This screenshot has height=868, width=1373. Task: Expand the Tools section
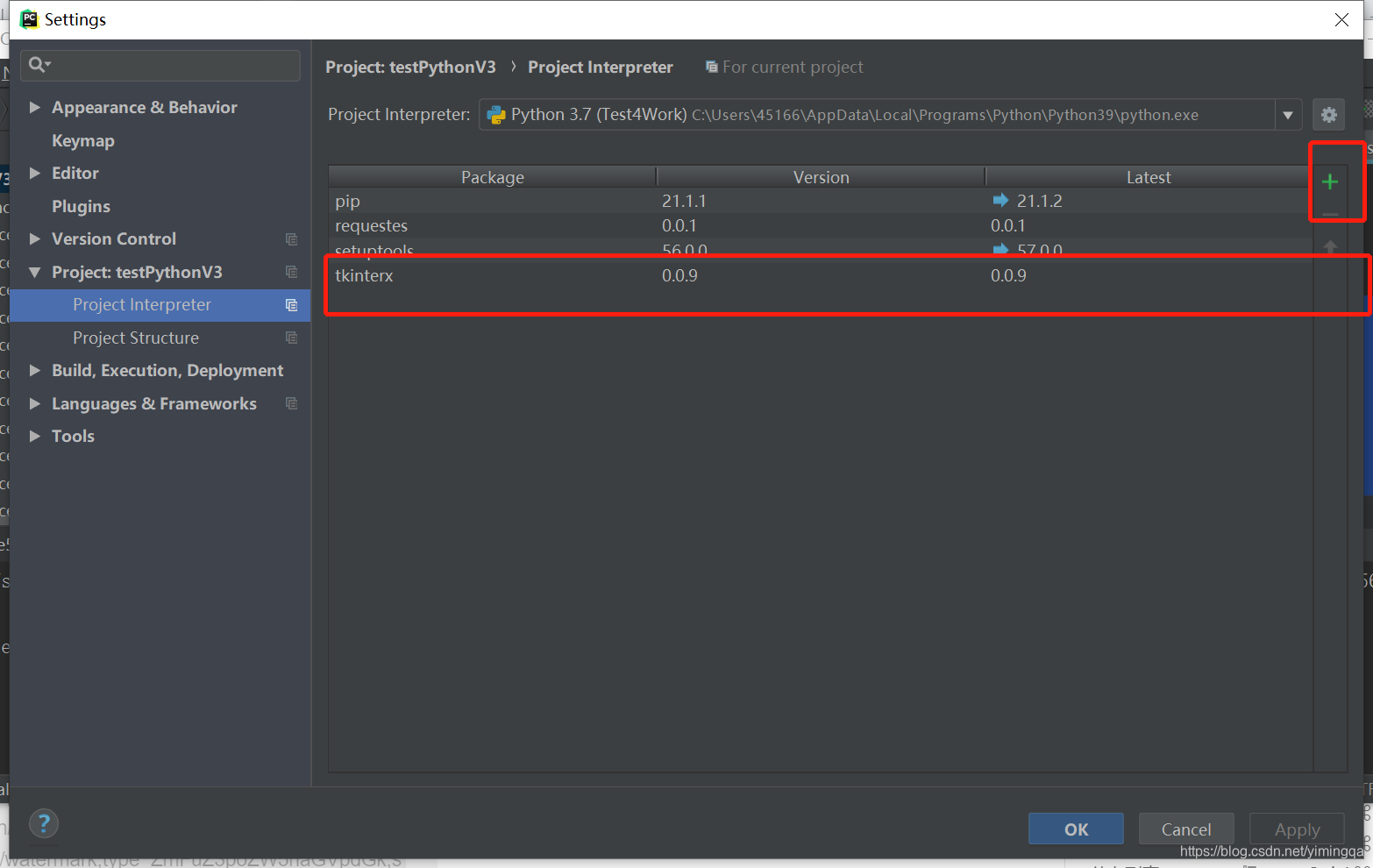(35, 436)
